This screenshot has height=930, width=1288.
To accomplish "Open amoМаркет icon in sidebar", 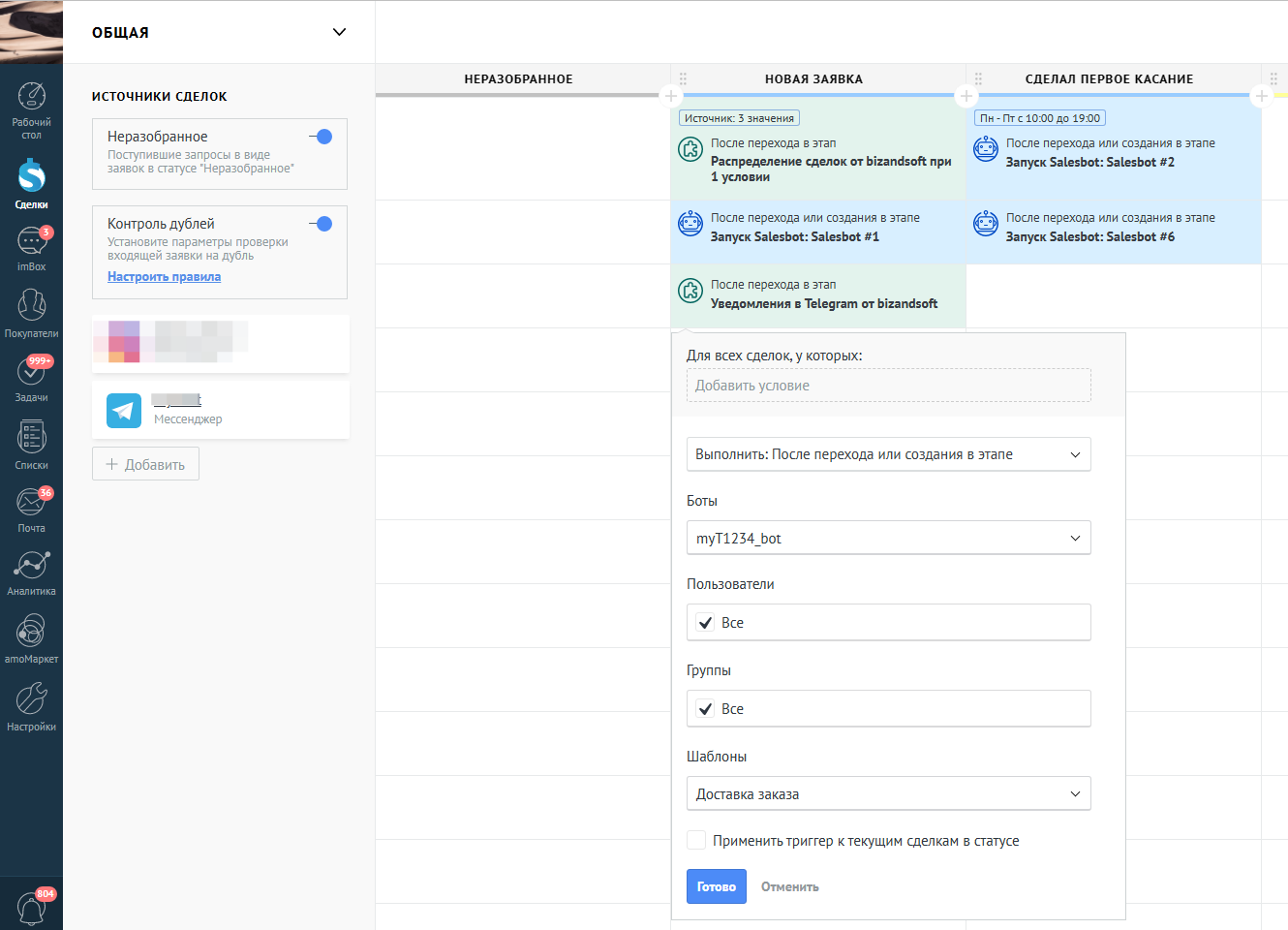I will [31, 632].
